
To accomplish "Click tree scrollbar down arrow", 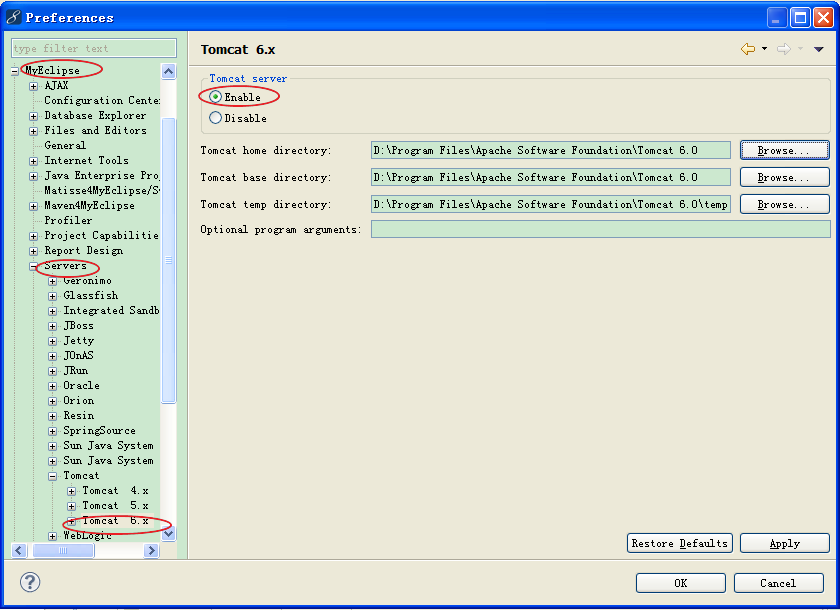I will tap(168, 533).
